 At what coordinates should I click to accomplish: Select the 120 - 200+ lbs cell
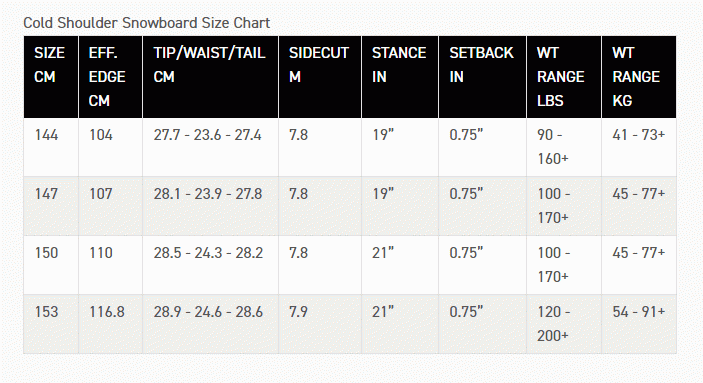[x=564, y=324]
